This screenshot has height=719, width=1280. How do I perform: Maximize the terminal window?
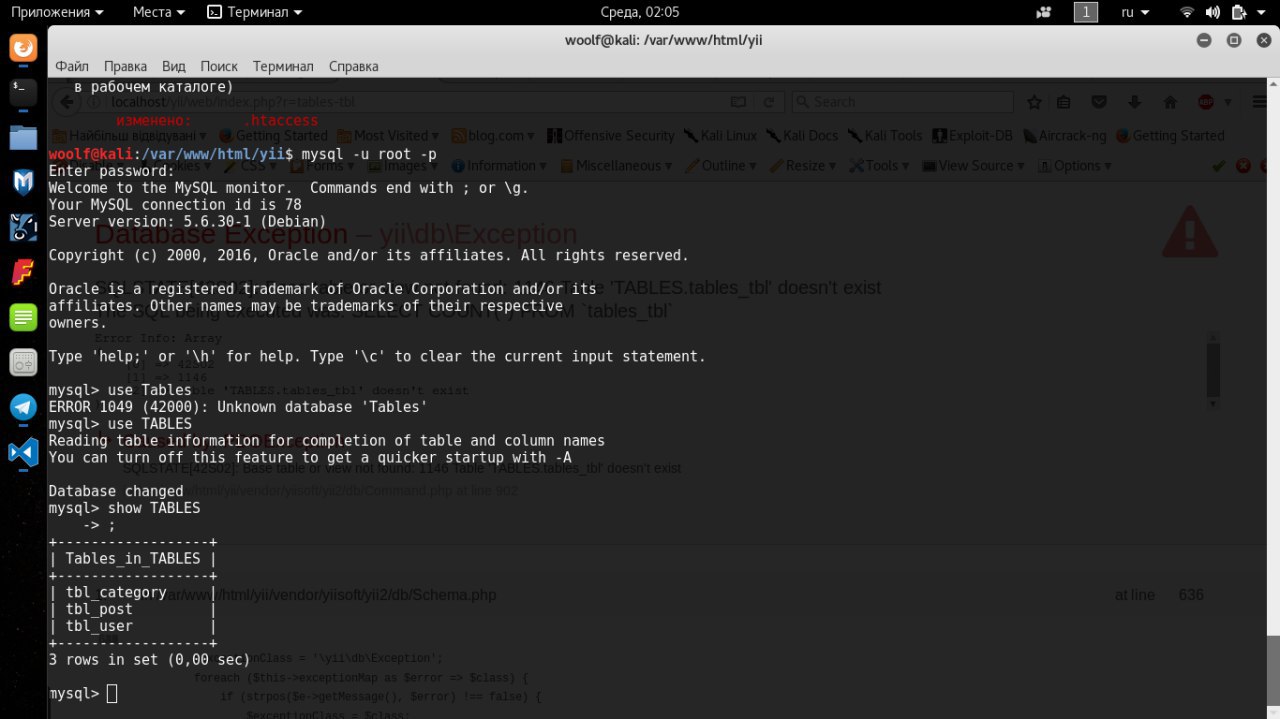coord(1234,40)
